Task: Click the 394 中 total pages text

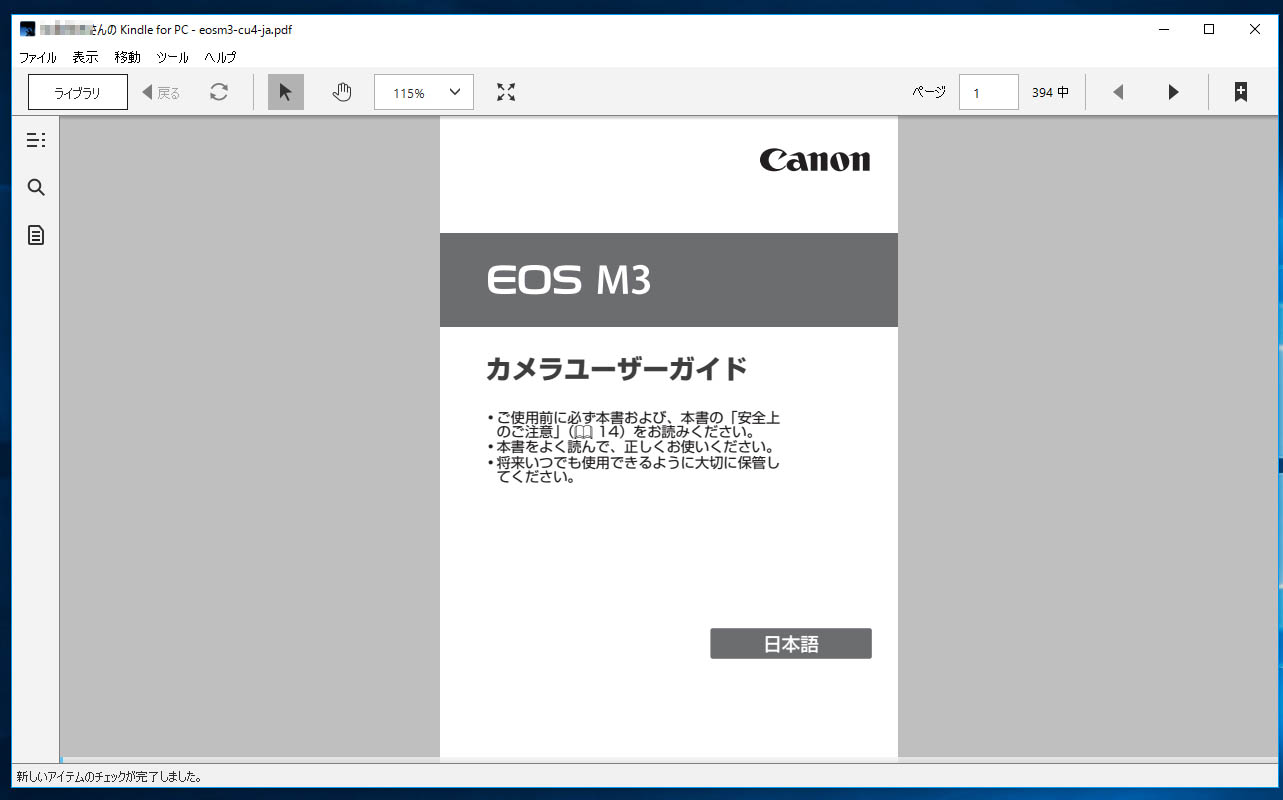Action: point(1050,92)
